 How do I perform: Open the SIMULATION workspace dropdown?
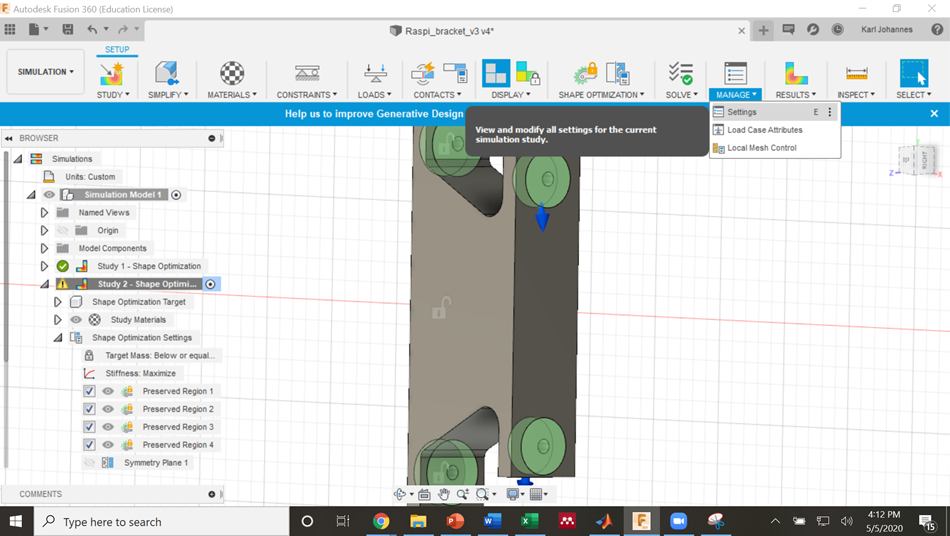pyautogui.click(x=45, y=71)
